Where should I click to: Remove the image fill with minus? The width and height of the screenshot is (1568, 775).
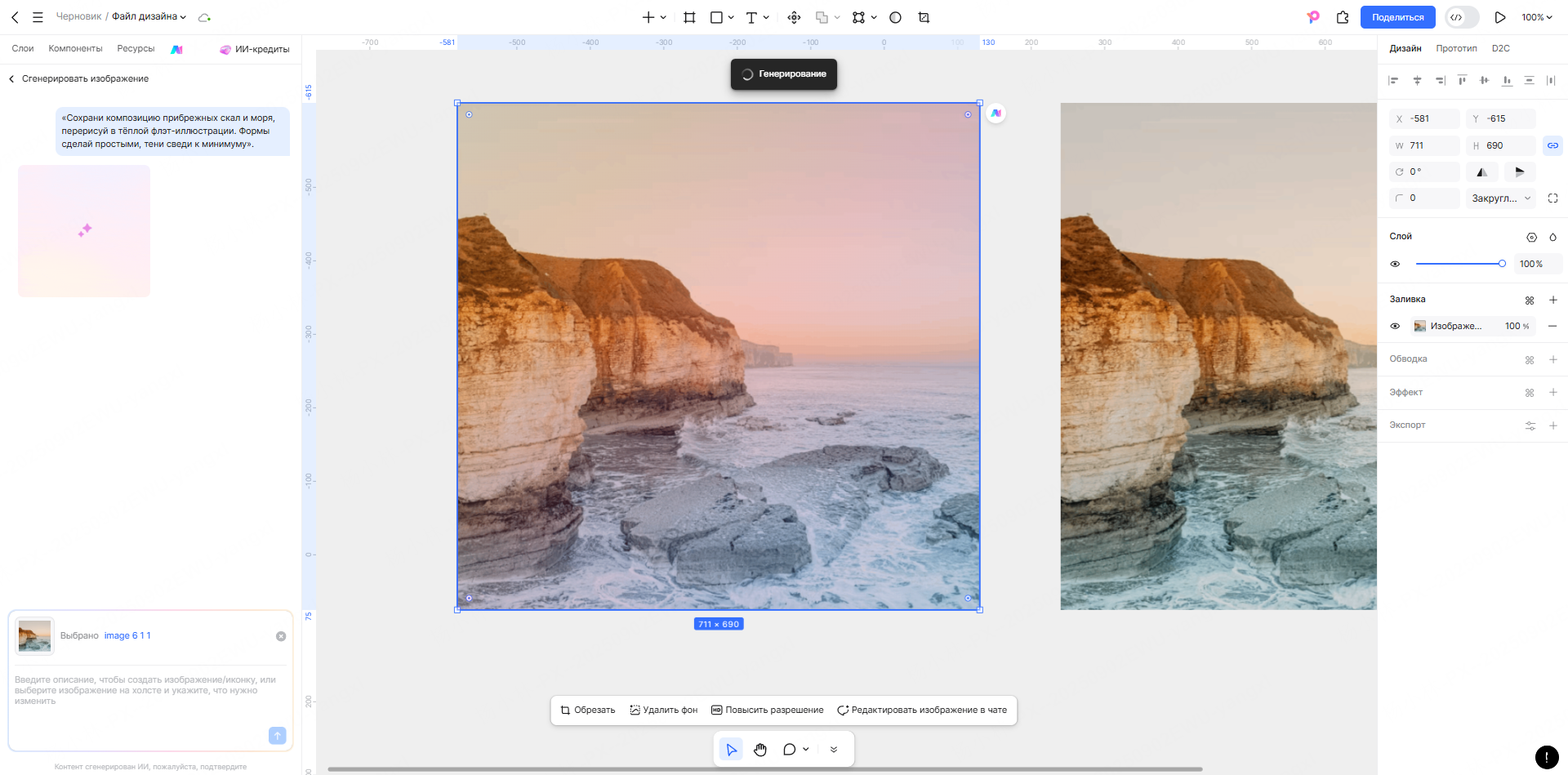tap(1552, 326)
